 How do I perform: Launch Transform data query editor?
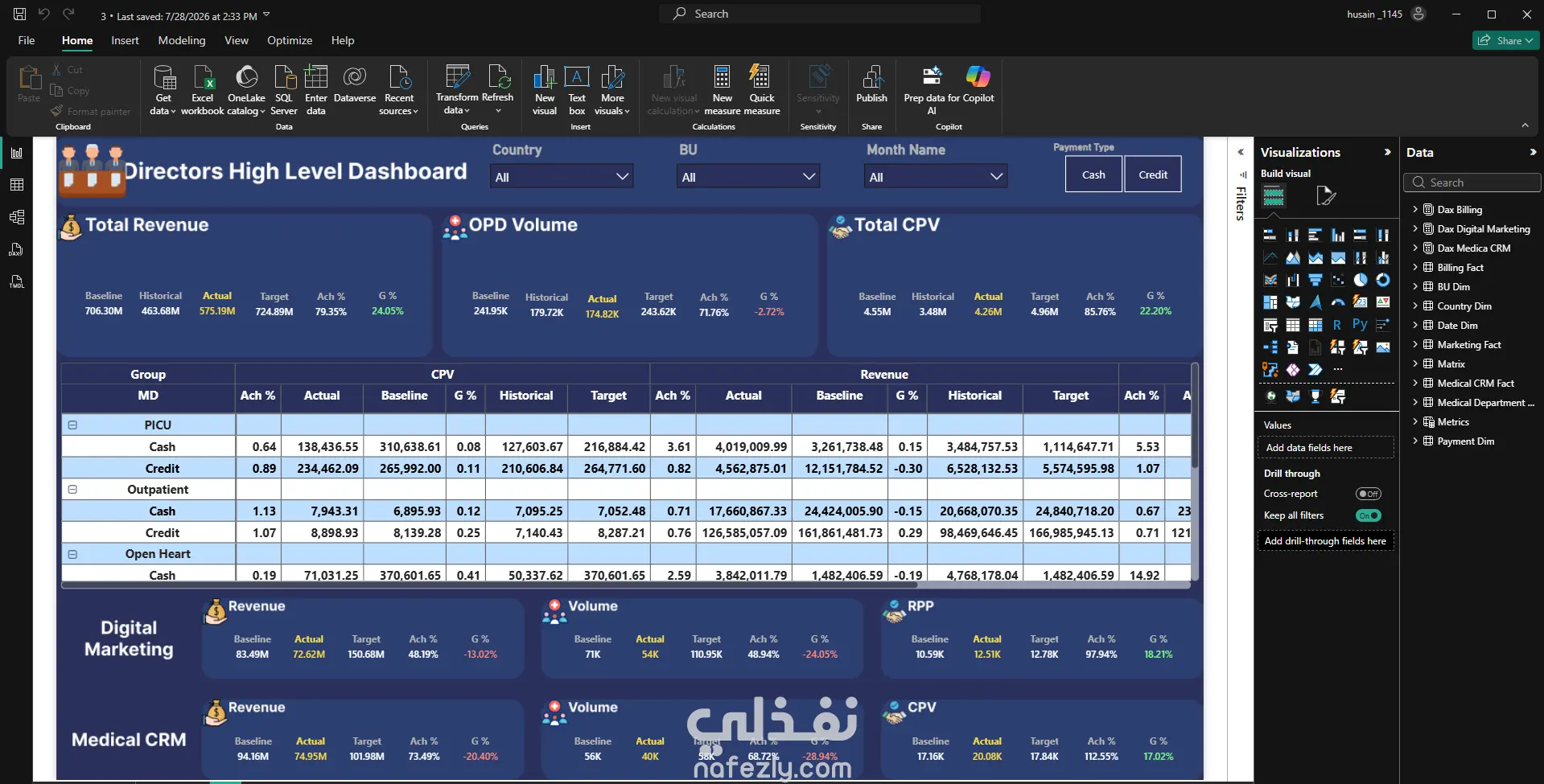(457, 90)
